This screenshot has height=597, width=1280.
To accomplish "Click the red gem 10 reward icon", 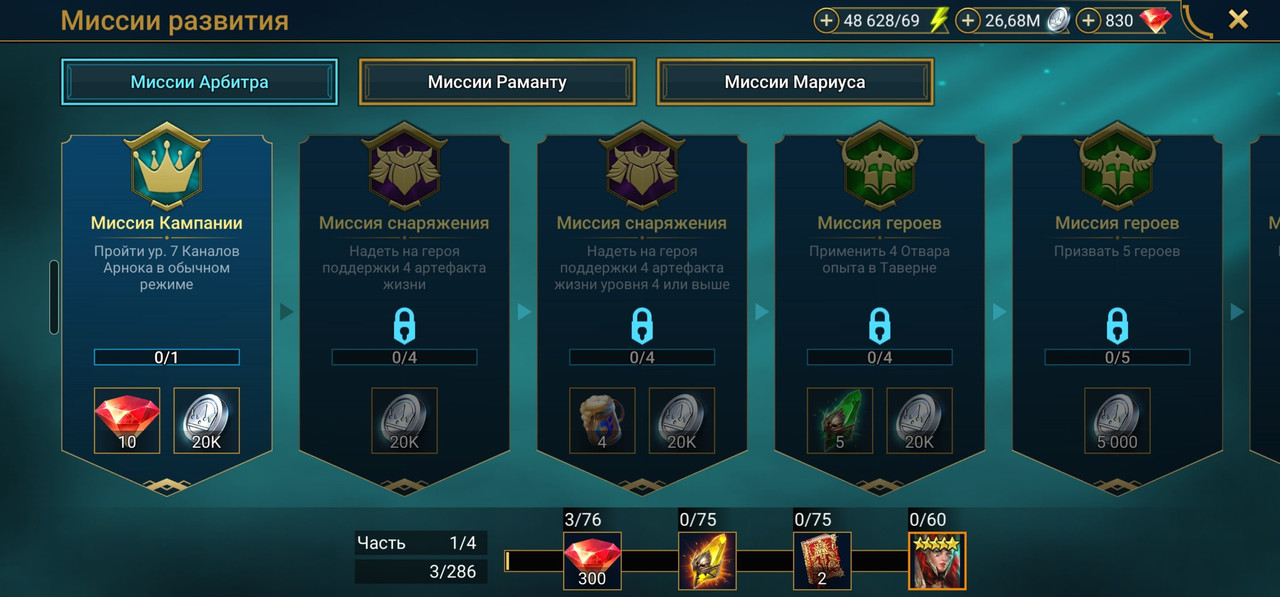I will 127,420.
